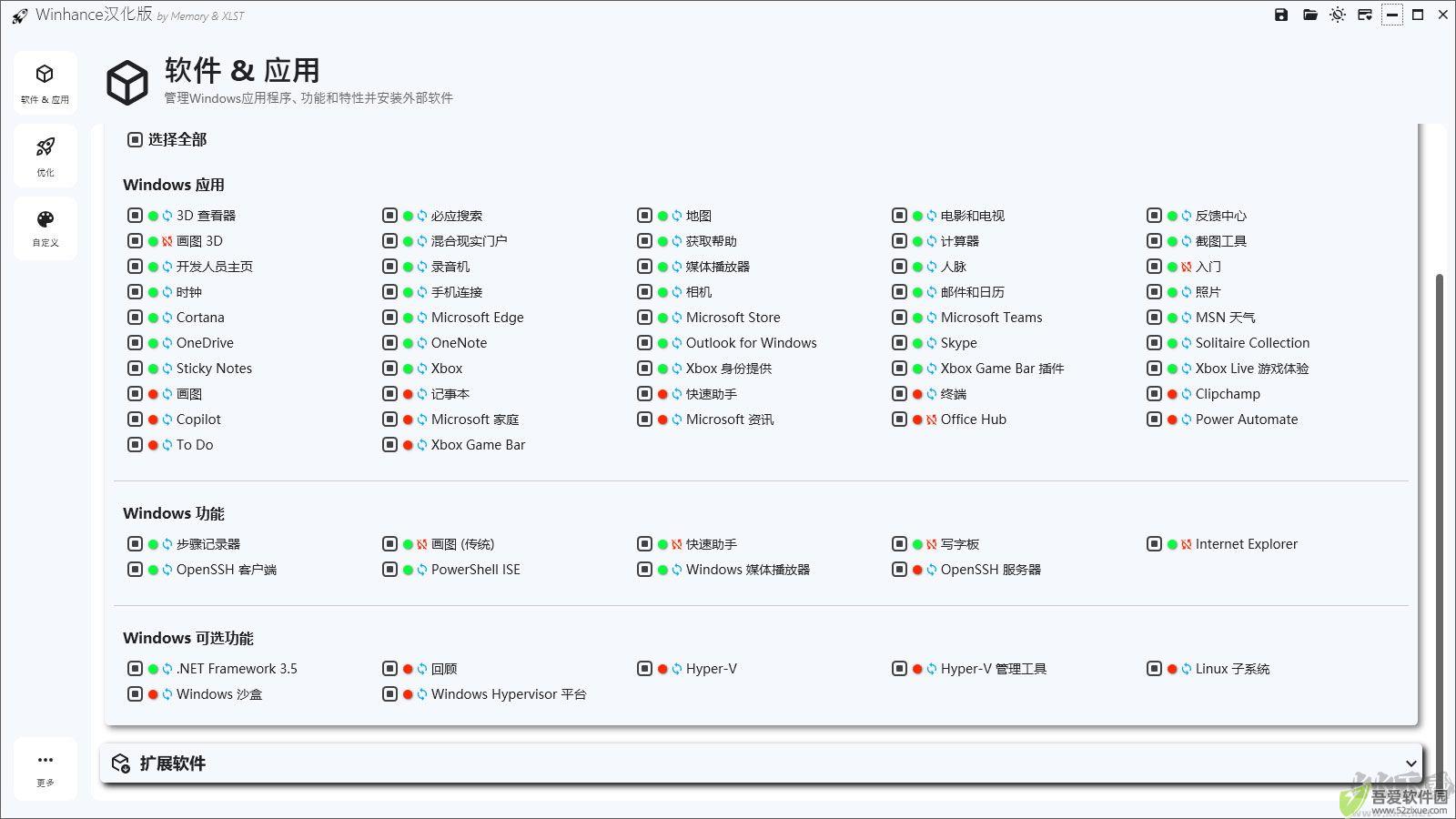Click reinstall icon beside Windows Hypervisor 平台
This screenshot has width=1456, height=819.
click(x=422, y=694)
